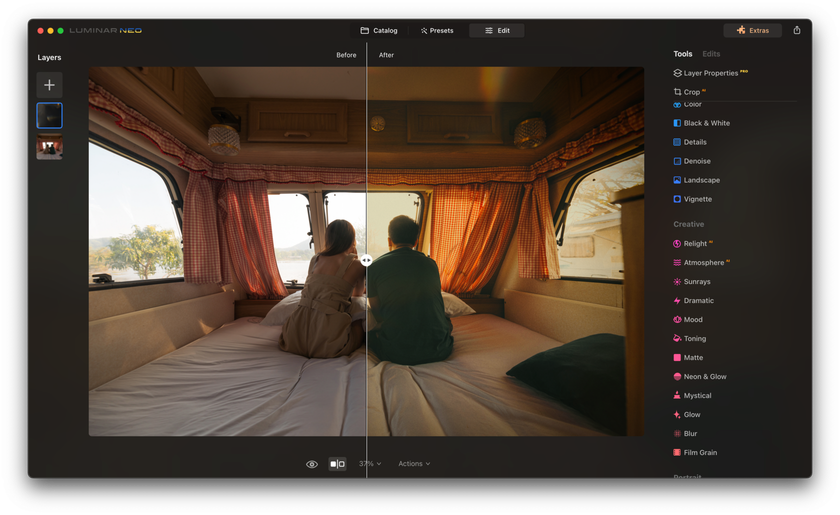Click the before/after divider slider handle
Screen dimensions: 840x515
(366, 260)
